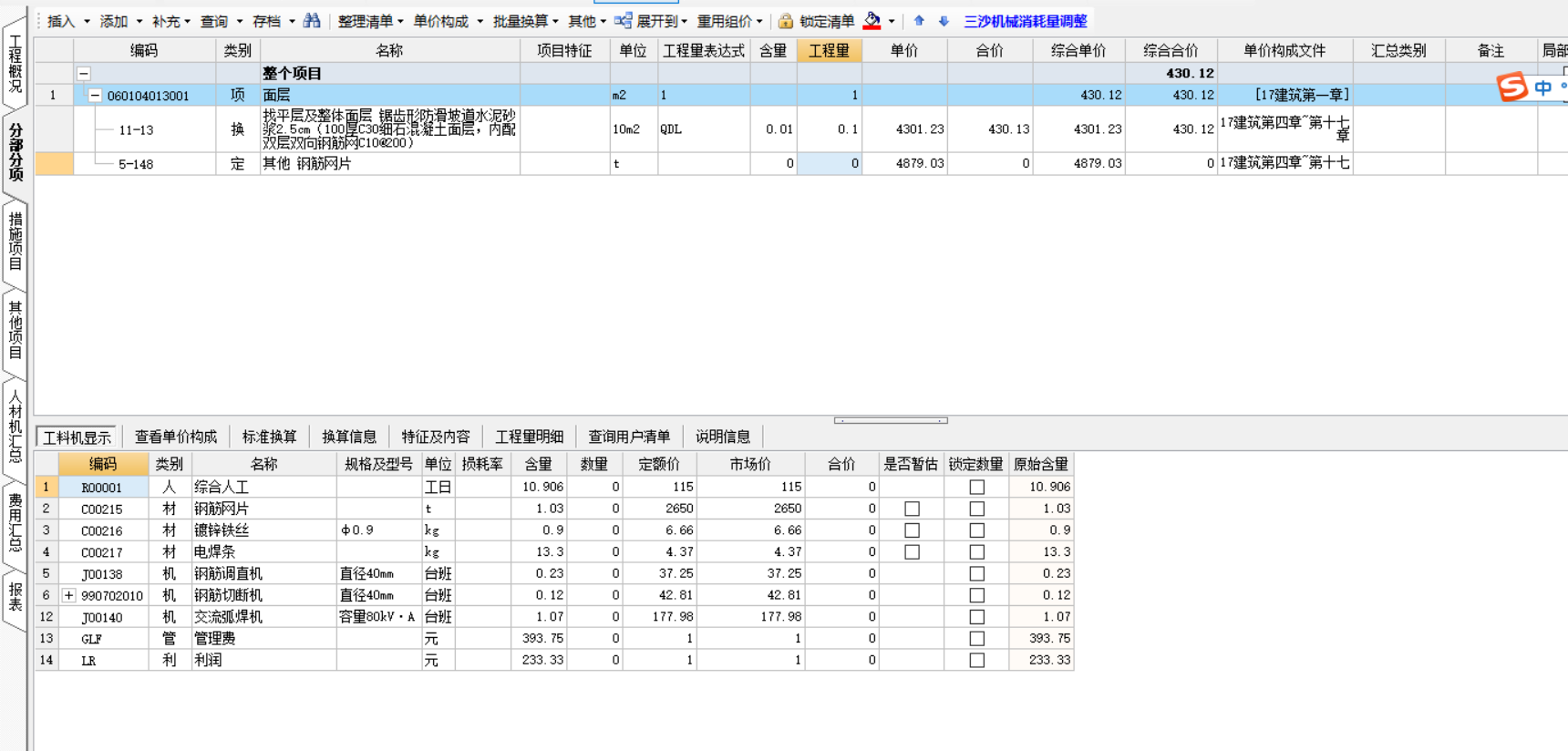This screenshot has width=1568, height=751.
Task: Open the 费用汇总 side tab
Action: [x=15, y=523]
